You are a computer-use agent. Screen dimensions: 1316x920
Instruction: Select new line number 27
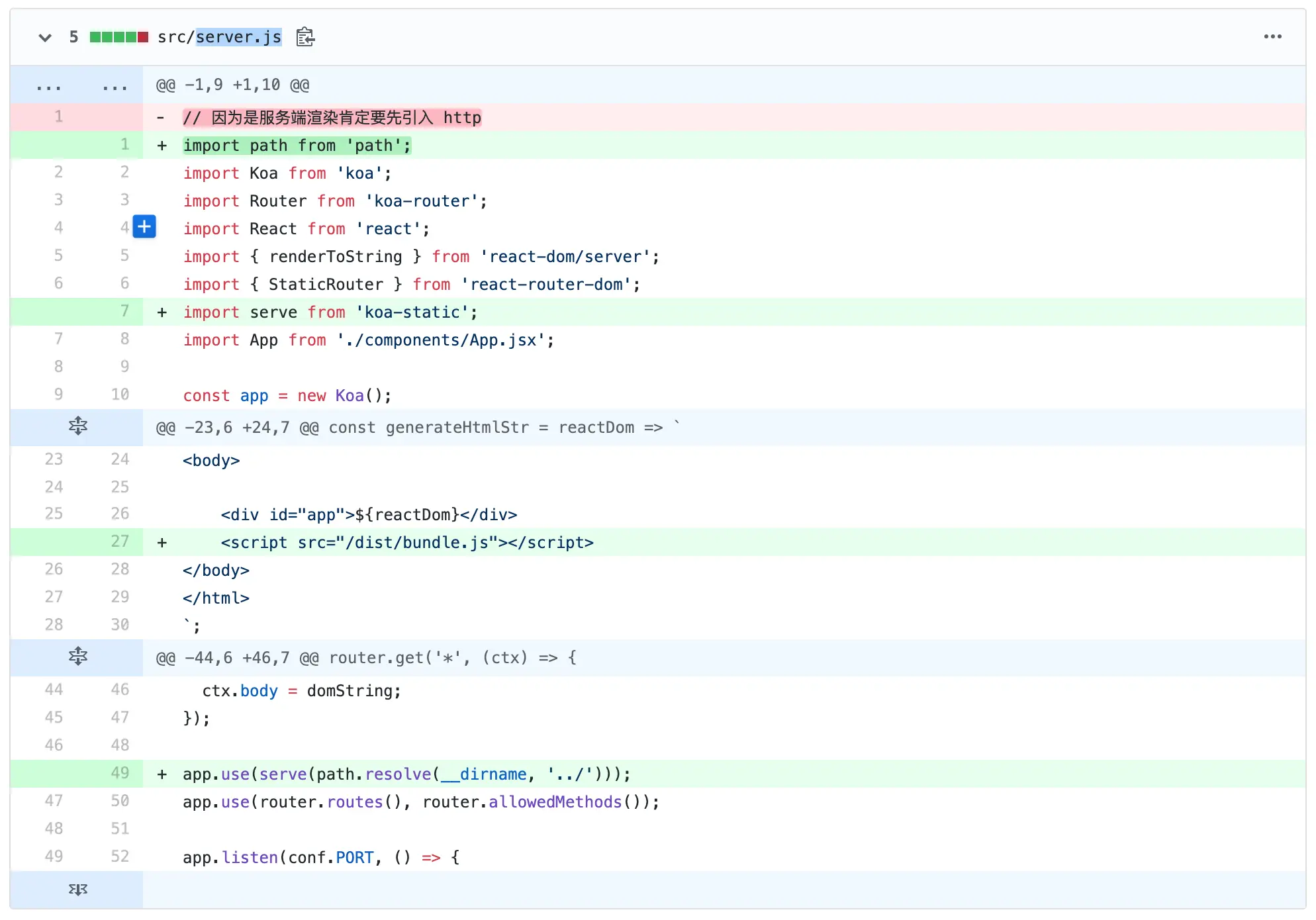click(x=120, y=541)
